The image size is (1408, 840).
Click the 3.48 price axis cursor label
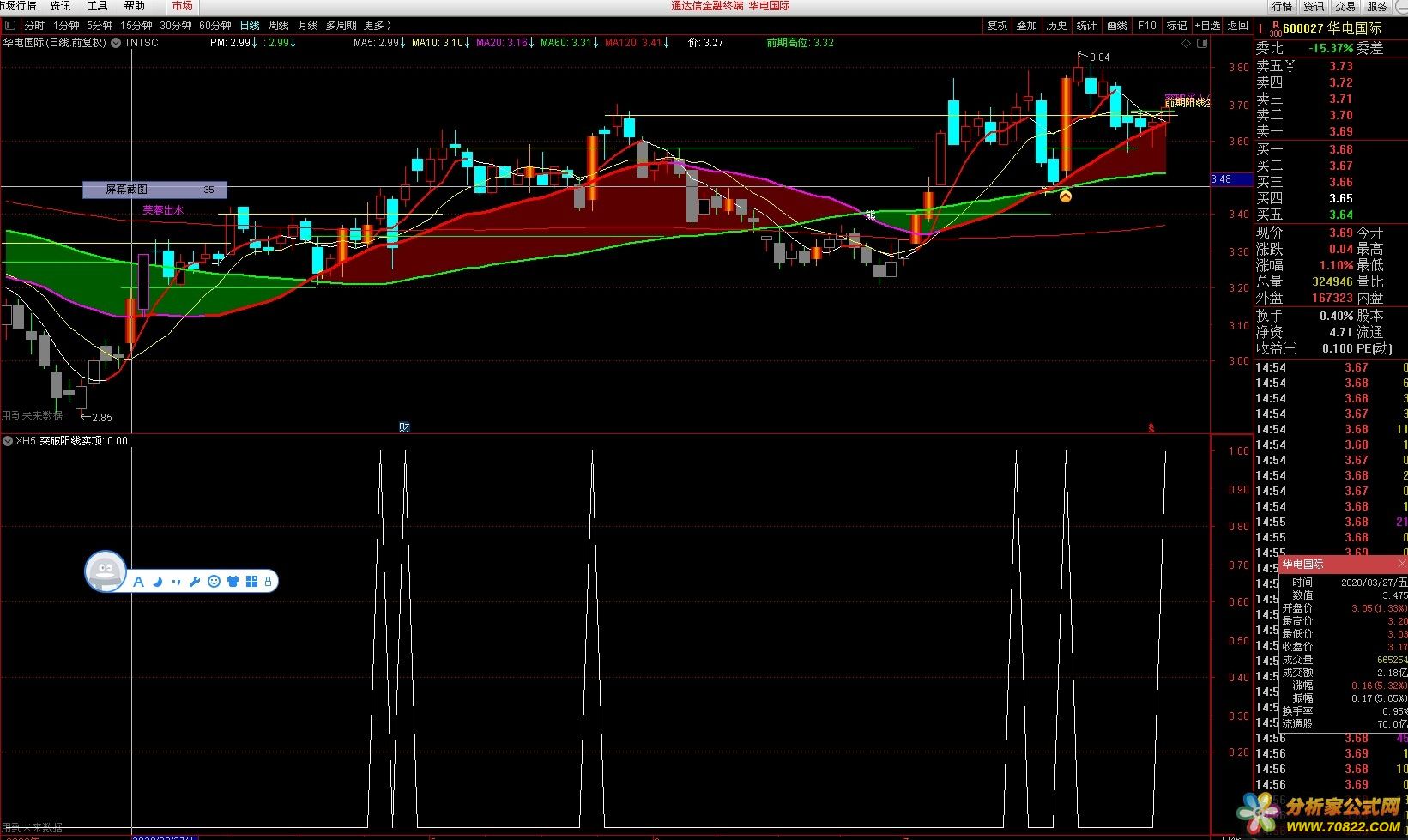pos(1231,179)
